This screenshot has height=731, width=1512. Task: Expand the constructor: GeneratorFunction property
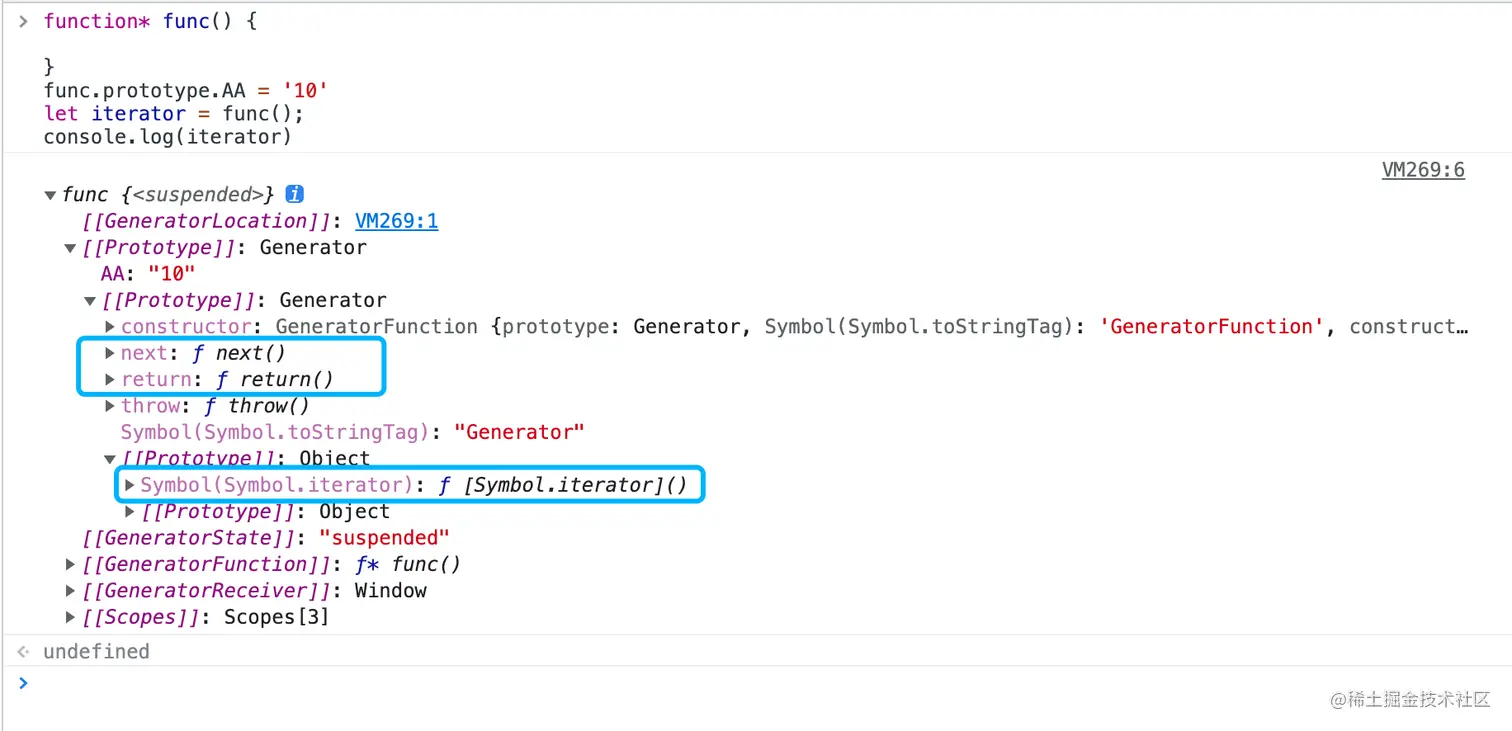tap(110, 327)
